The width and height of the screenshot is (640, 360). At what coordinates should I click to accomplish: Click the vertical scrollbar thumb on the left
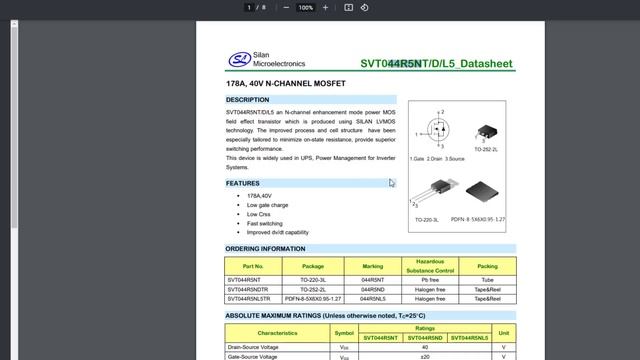coord(14,127)
